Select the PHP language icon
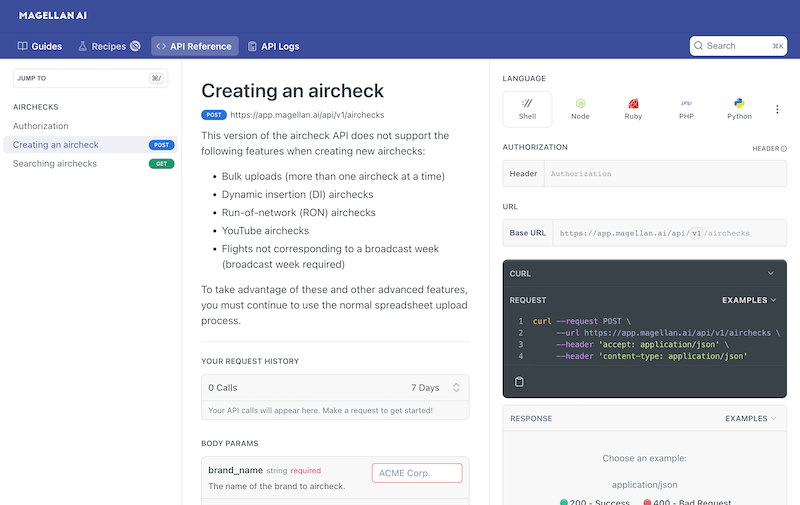The width and height of the screenshot is (800, 505). pos(686,109)
